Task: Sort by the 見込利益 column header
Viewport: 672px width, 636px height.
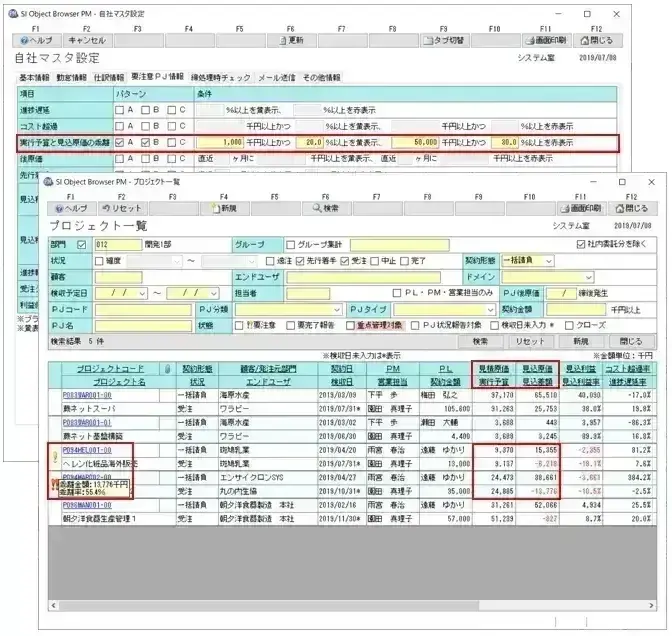Action: point(581,369)
